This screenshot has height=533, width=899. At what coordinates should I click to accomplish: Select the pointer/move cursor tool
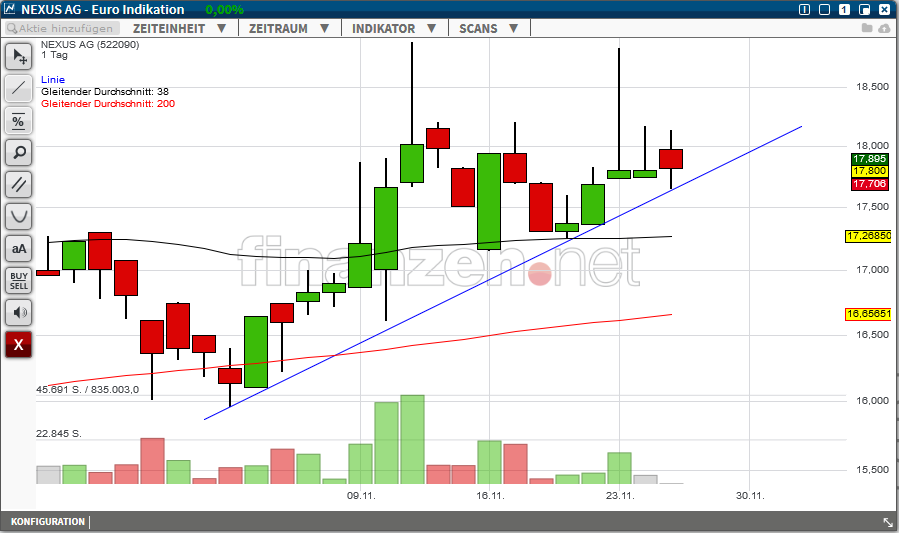coord(19,57)
